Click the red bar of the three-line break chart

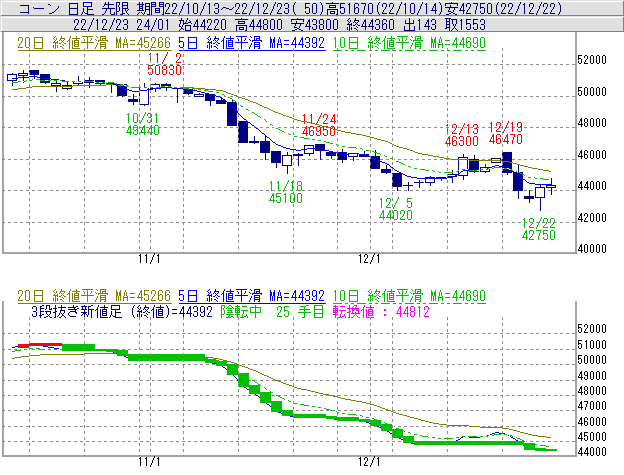40,345
